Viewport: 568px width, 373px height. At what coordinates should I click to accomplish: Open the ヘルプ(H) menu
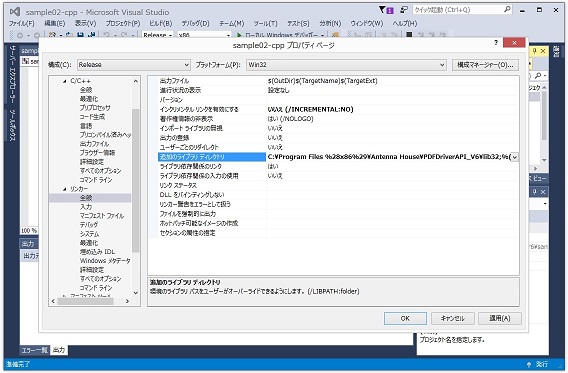[x=405, y=23]
